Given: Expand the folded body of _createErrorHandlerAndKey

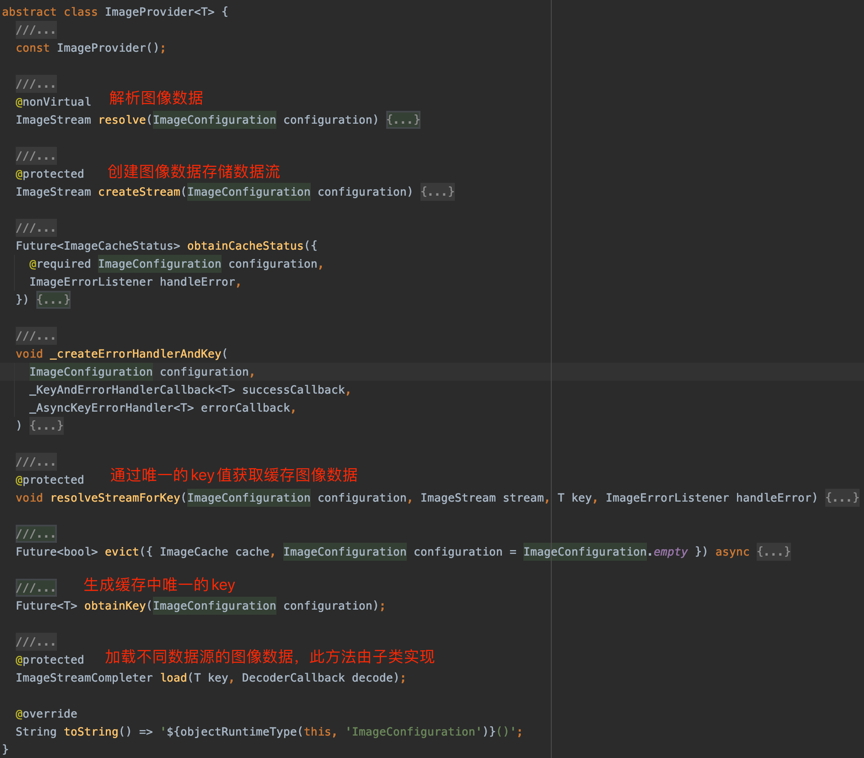Looking at the screenshot, I should tap(45, 425).
